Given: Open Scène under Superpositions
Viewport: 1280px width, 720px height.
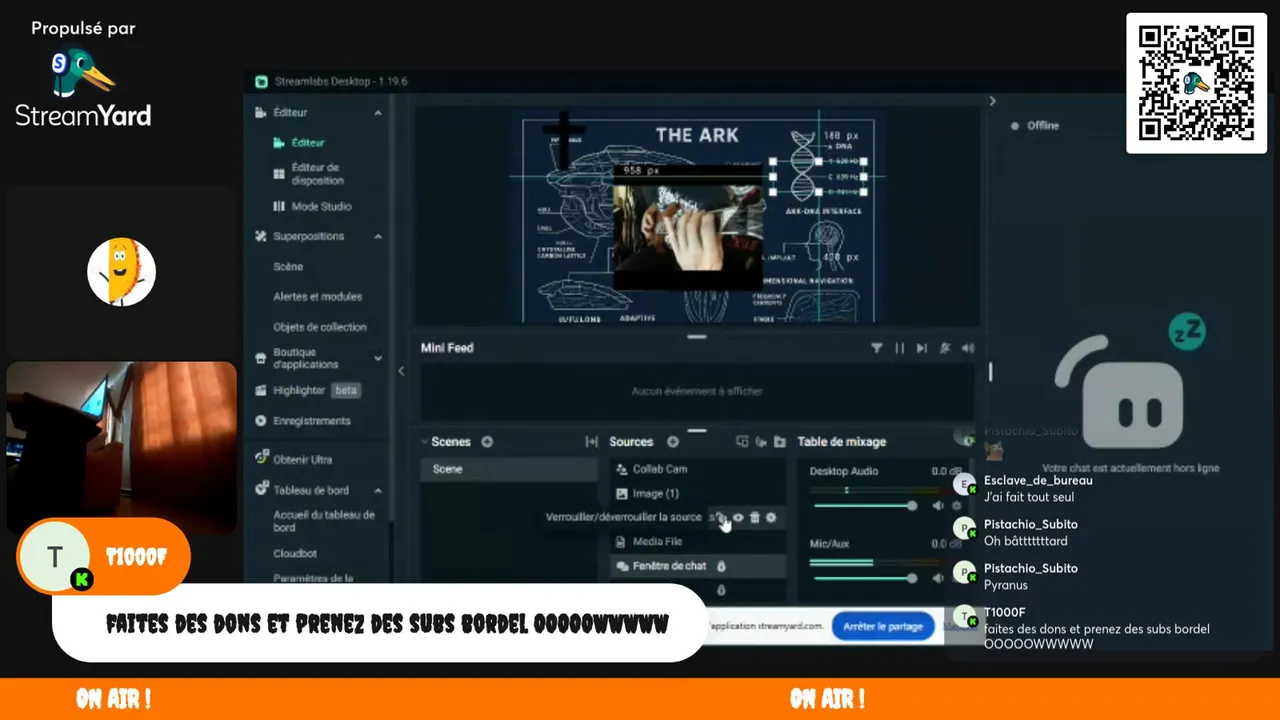Looking at the screenshot, I should pos(288,267).
